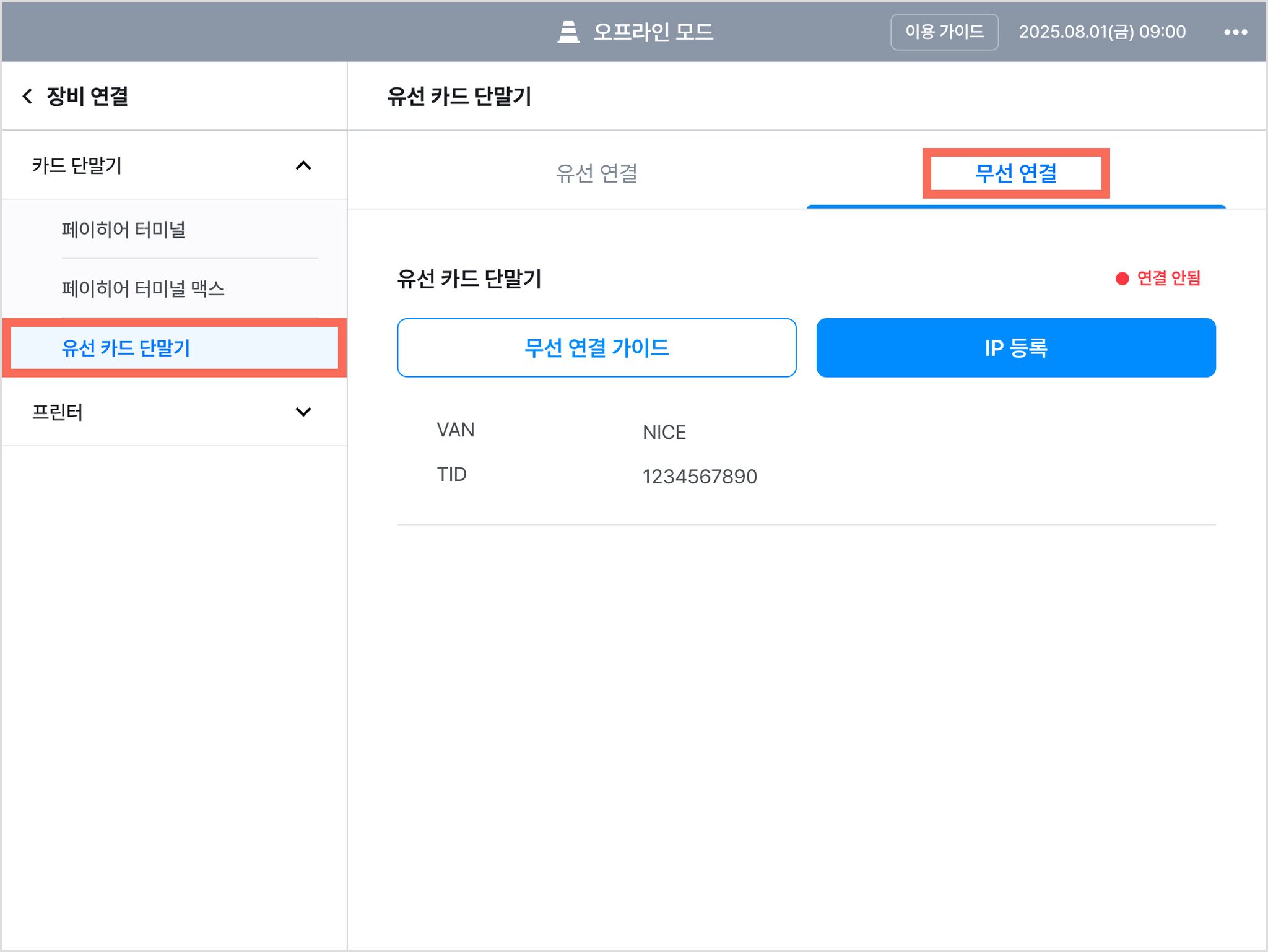Select 페이히어 터미널 in sidebar

tap(124, 230)
